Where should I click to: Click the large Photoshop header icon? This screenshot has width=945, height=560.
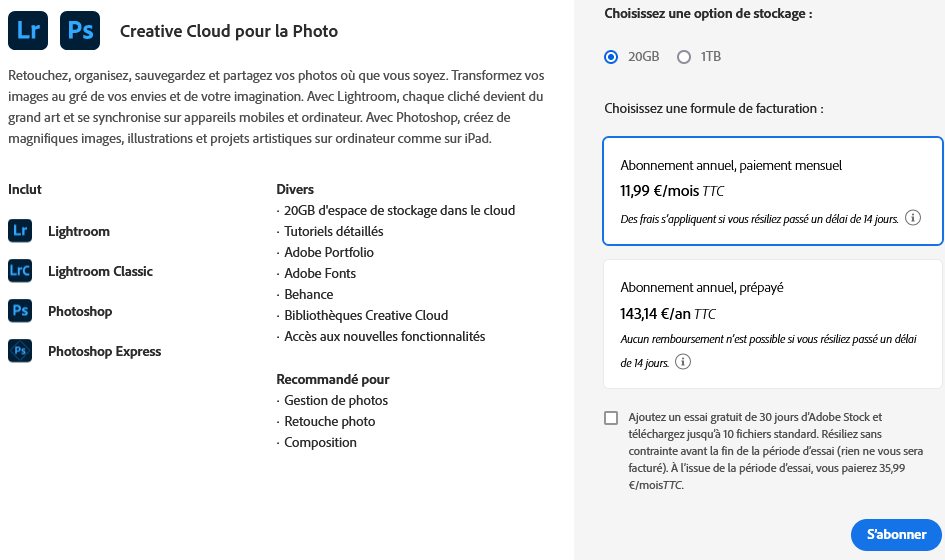pos(80,31)
